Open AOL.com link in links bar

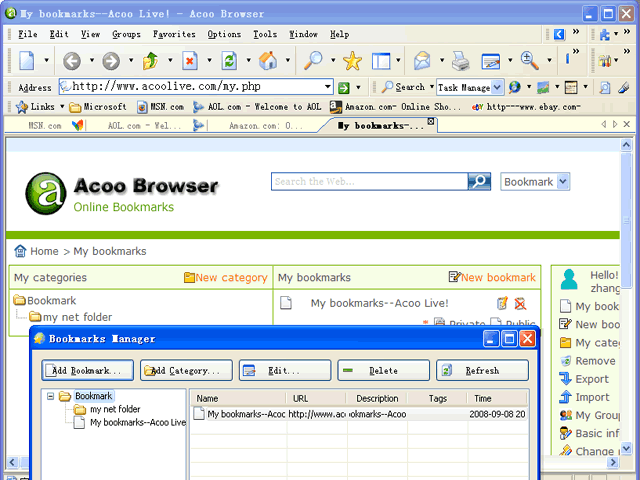(257, 107)
